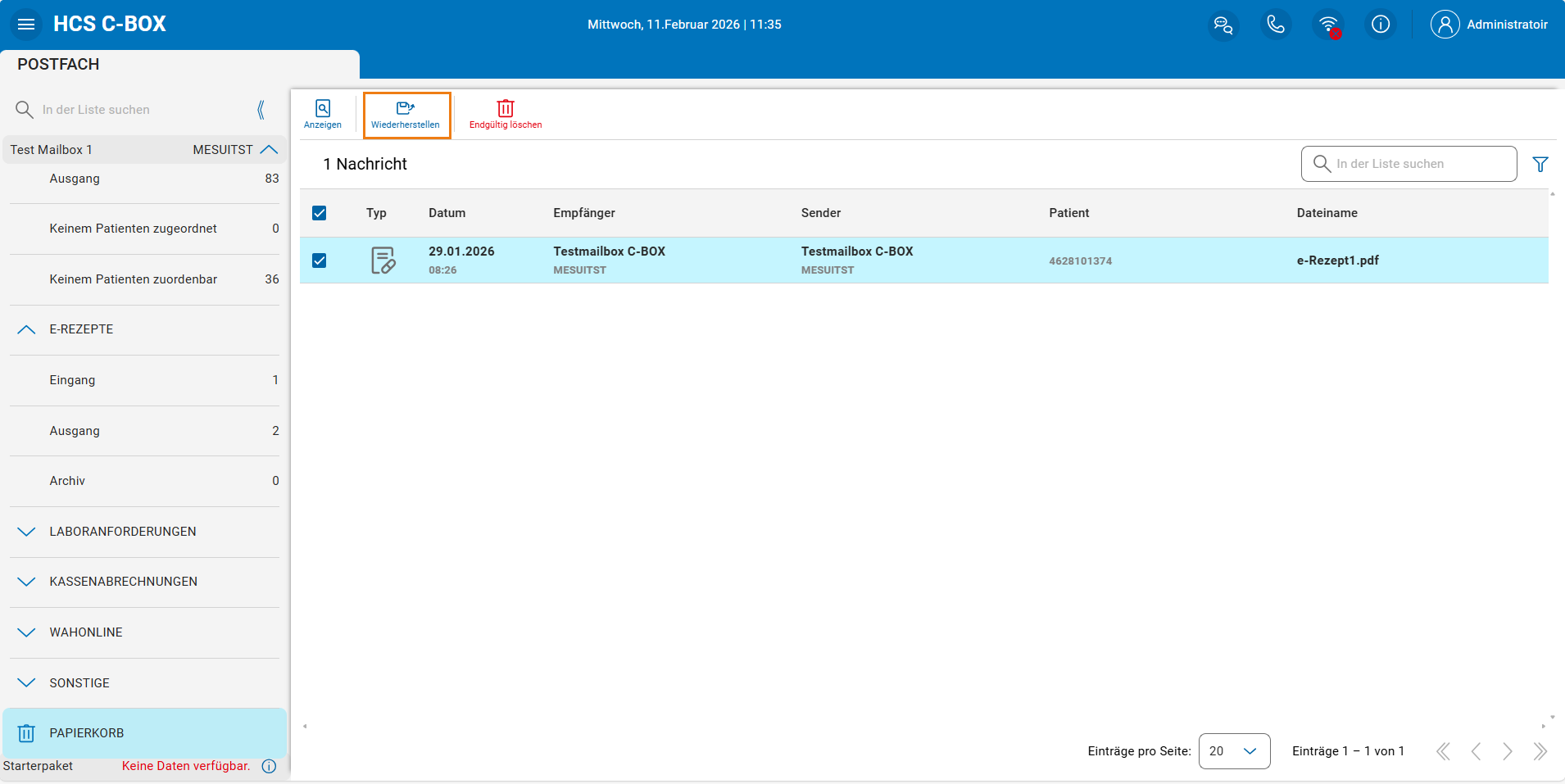Sort by the Empfänger column header
The width and height of the screenshot is (1565, 784).
[584, 213]
